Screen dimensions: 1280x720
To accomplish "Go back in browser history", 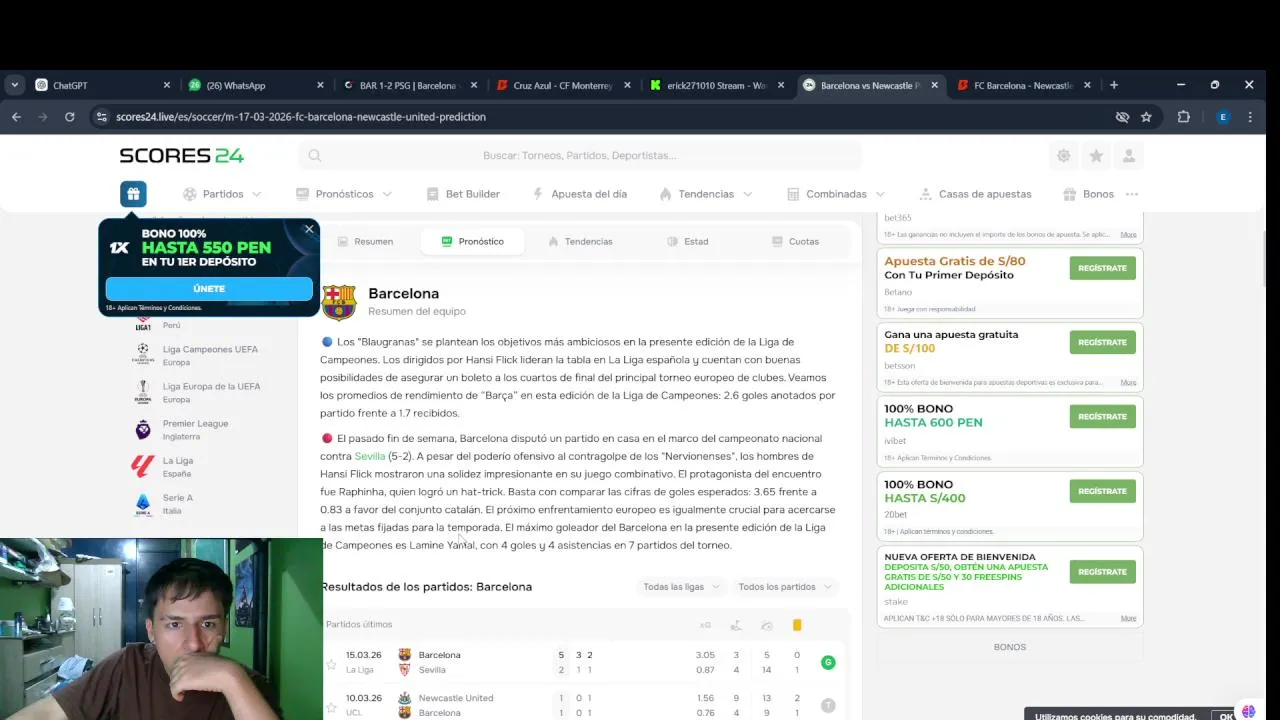I will point(16,117).
